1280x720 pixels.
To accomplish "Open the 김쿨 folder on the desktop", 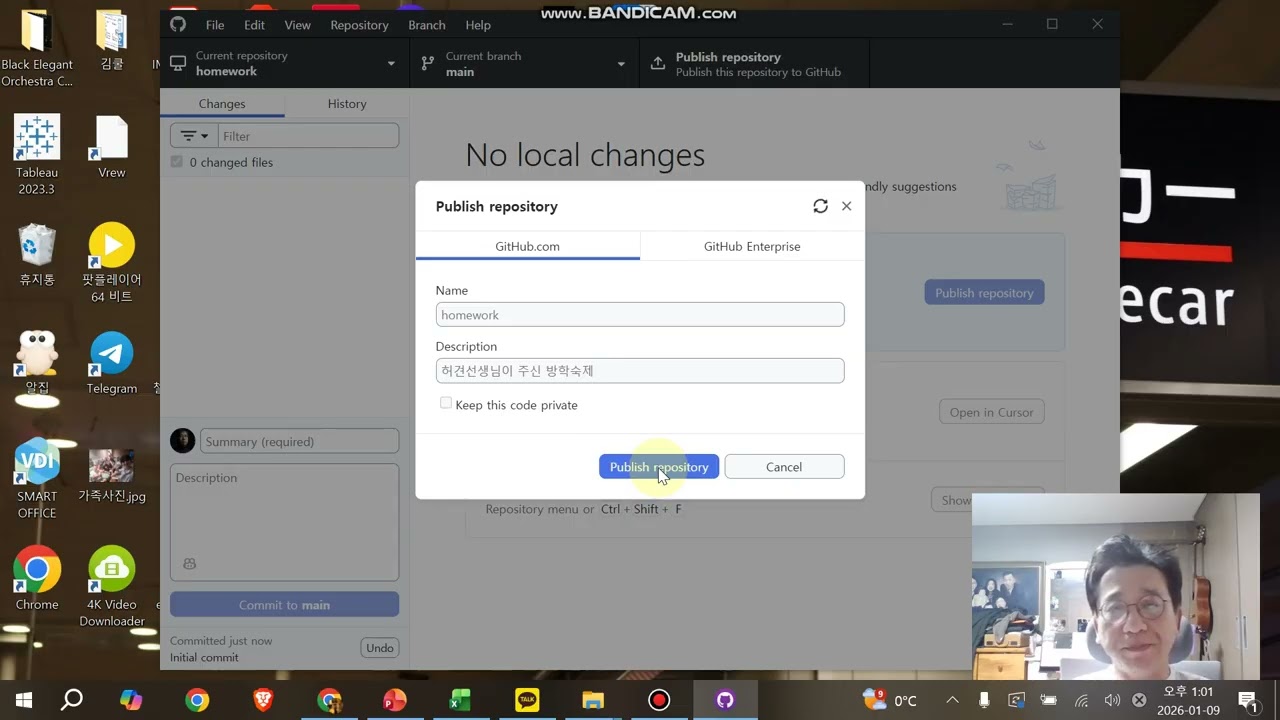I will pyautogui.click(x=112, y=41).
